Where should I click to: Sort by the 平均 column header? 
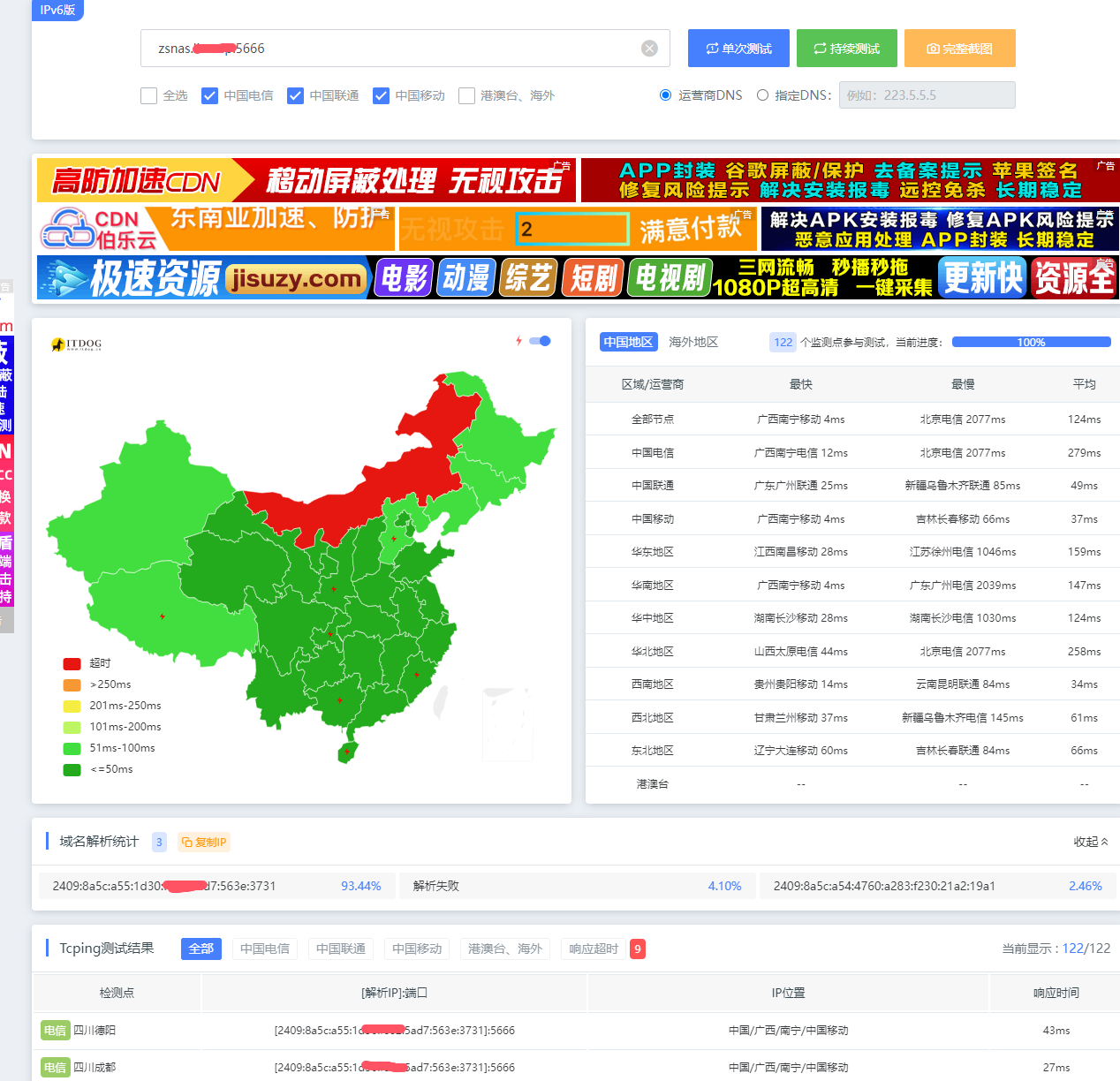point(1084,384)
